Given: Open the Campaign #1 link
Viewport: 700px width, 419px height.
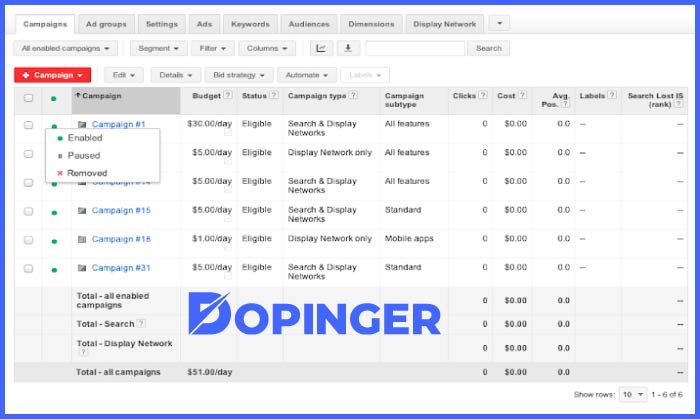Looking at the screenshot, I should [x=119, y=124].
